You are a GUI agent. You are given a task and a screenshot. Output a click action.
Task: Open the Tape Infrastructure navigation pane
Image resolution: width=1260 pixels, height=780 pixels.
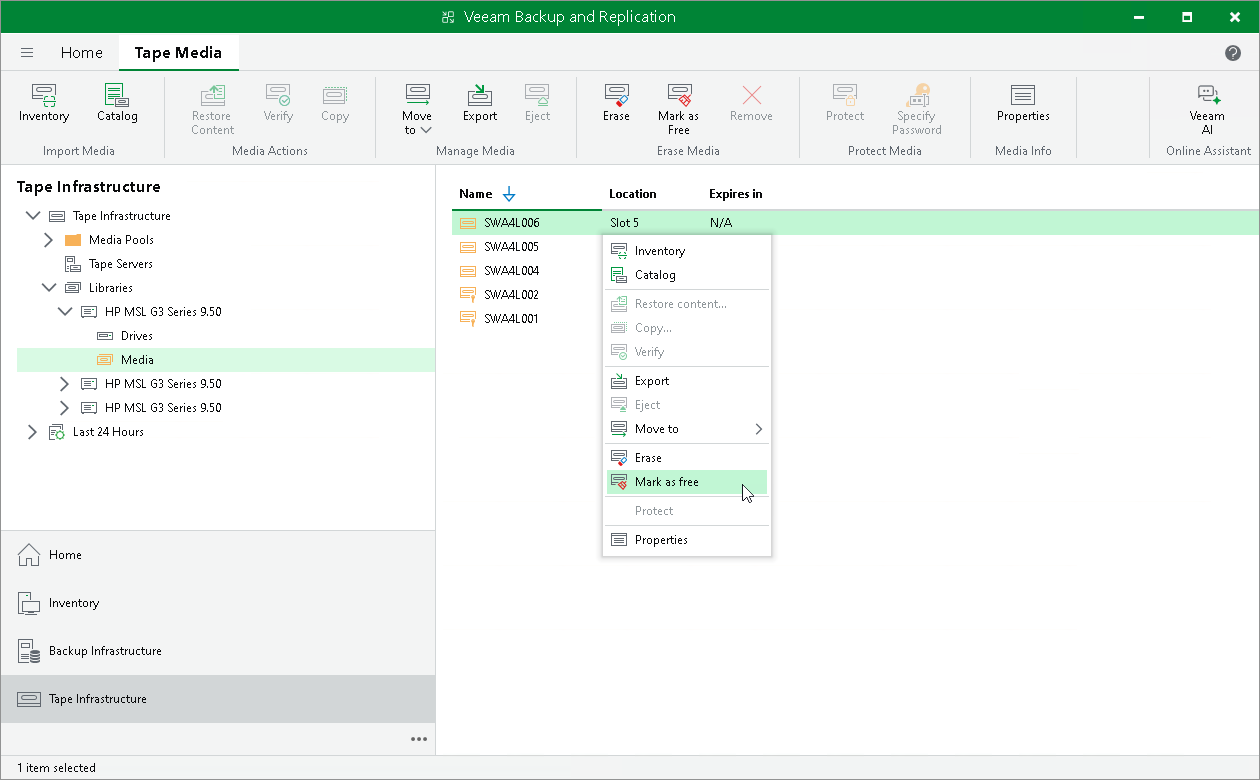[x=218, y=699]
